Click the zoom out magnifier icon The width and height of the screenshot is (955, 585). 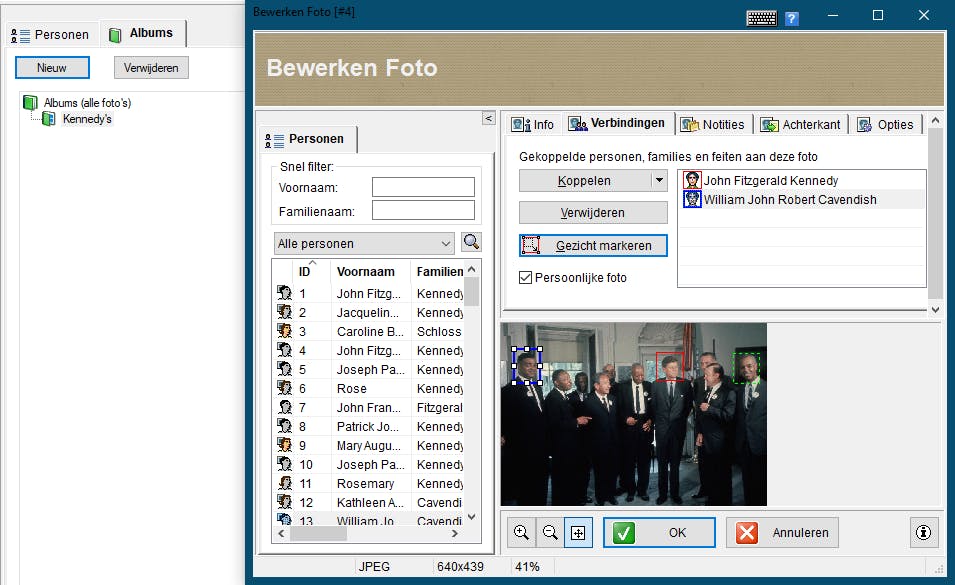pyautogui.click(x=550, y=533)
